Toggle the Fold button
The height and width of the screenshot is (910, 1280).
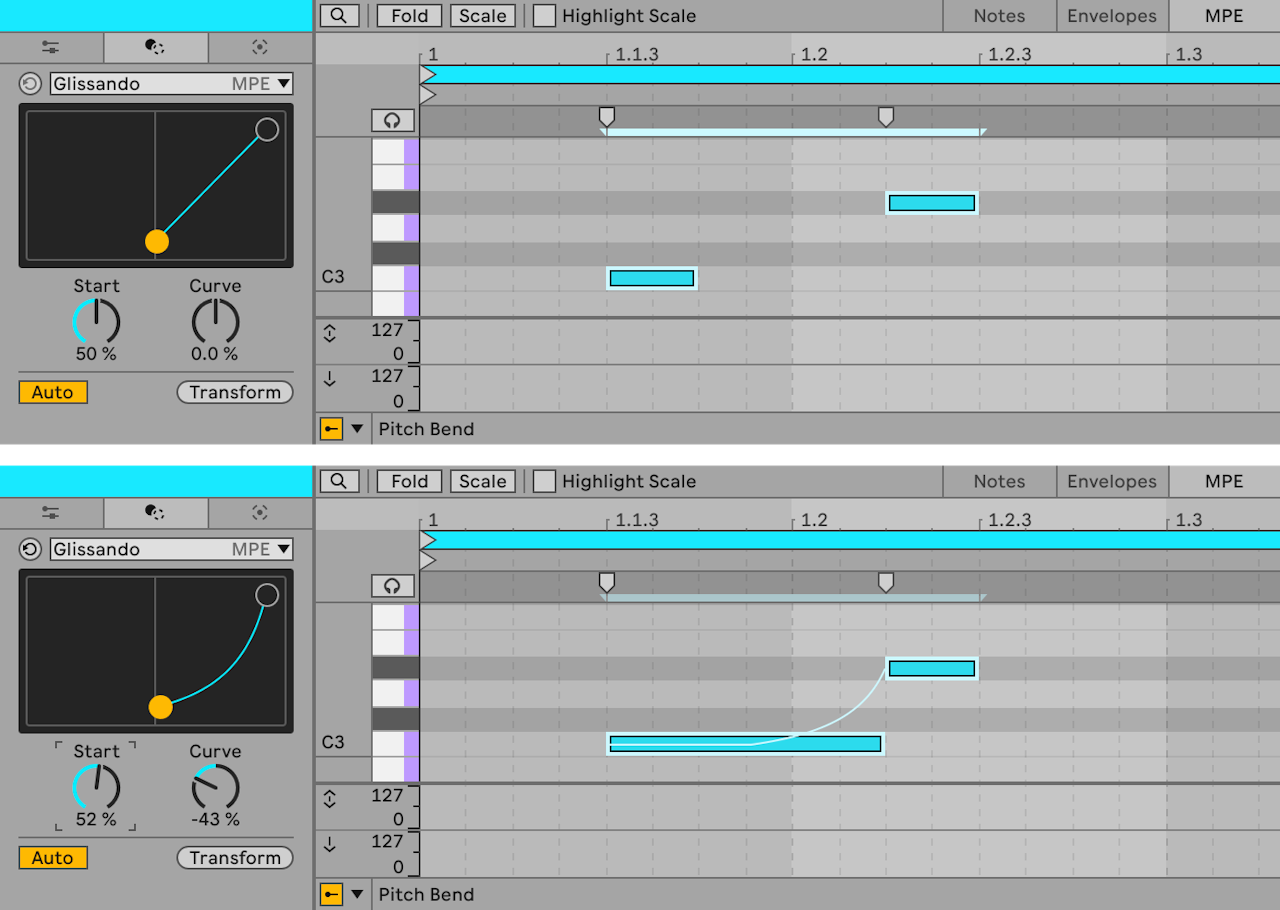[x=409, y=16]
